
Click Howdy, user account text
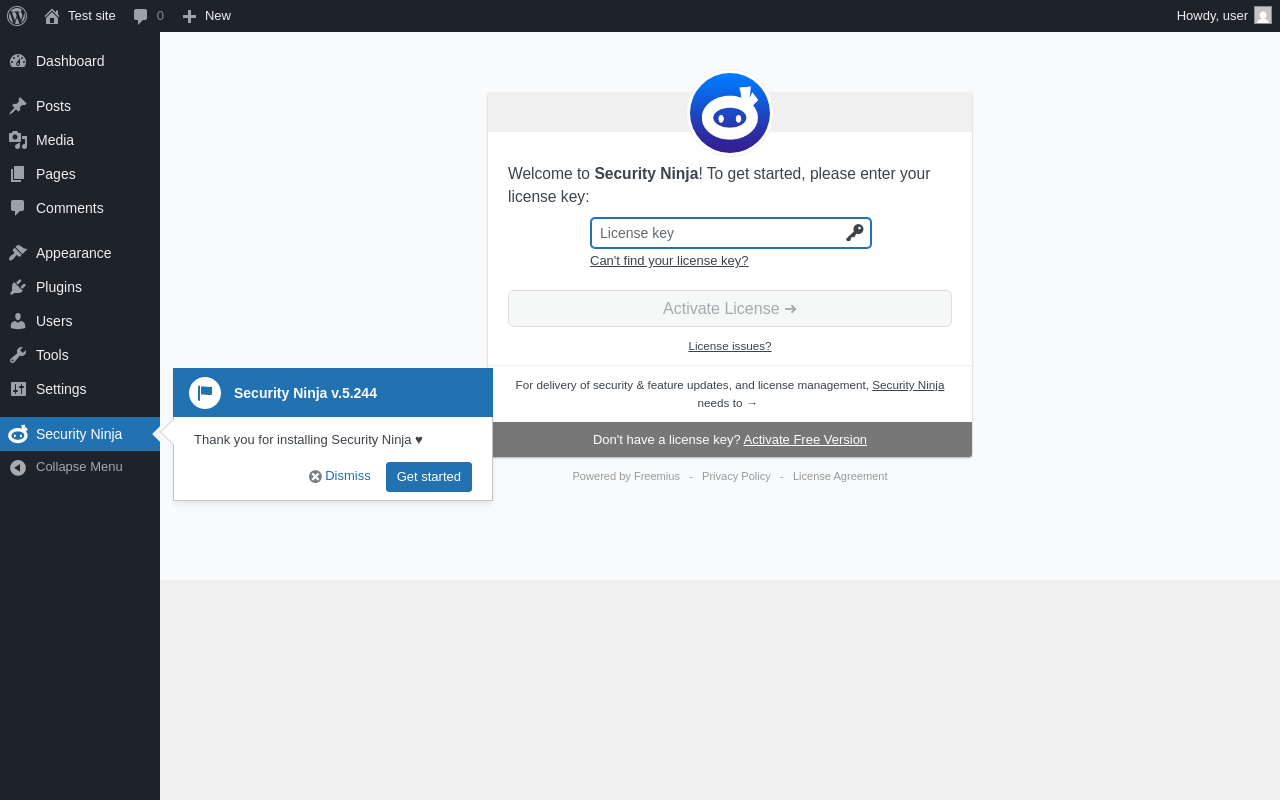click(x=1212, y=16)
